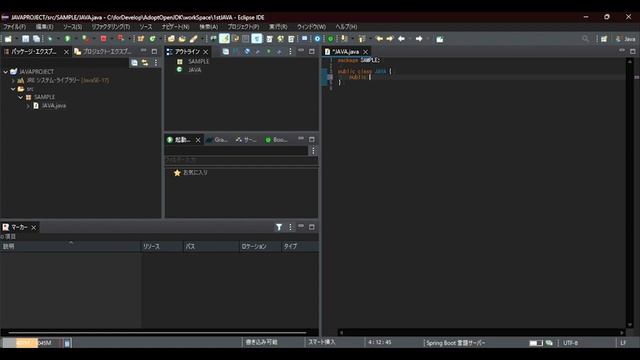Open the プロジェクト(P) menu

243,27
